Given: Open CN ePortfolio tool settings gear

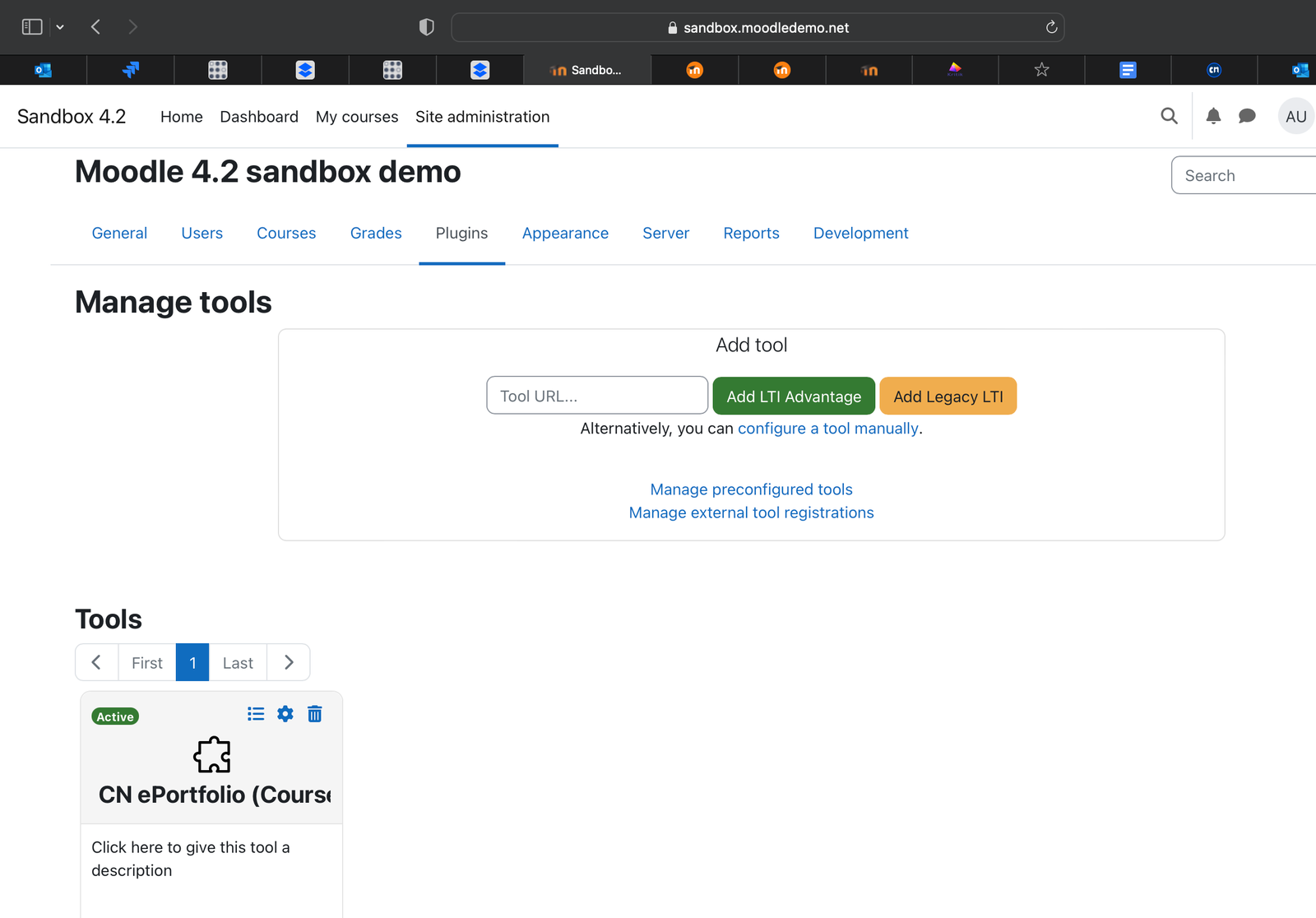Looking at the screenshot, I should (285, 714).
